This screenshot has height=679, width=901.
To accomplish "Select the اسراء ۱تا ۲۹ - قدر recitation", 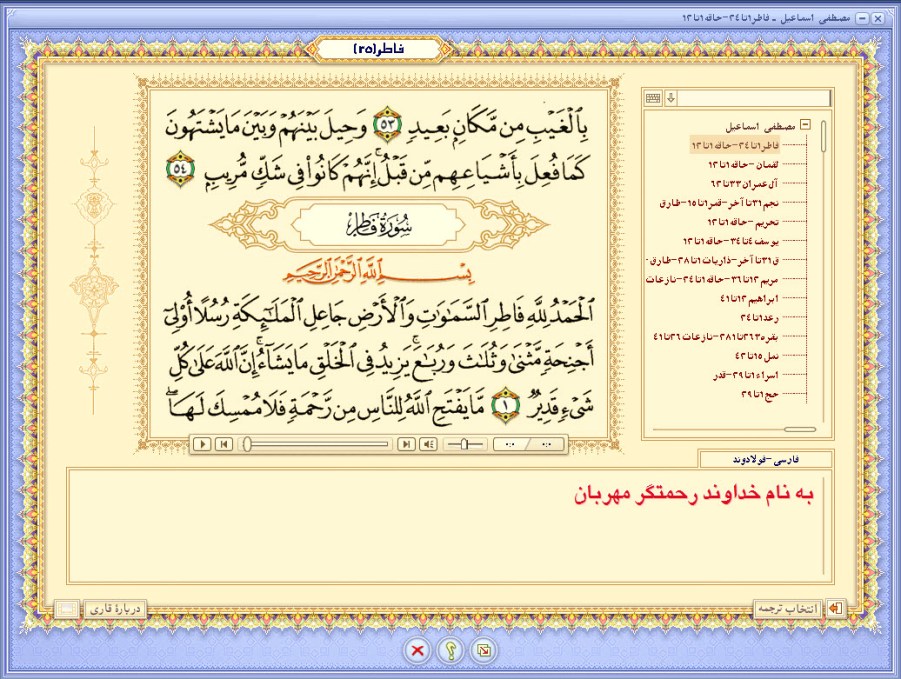I will click(746, 375).
